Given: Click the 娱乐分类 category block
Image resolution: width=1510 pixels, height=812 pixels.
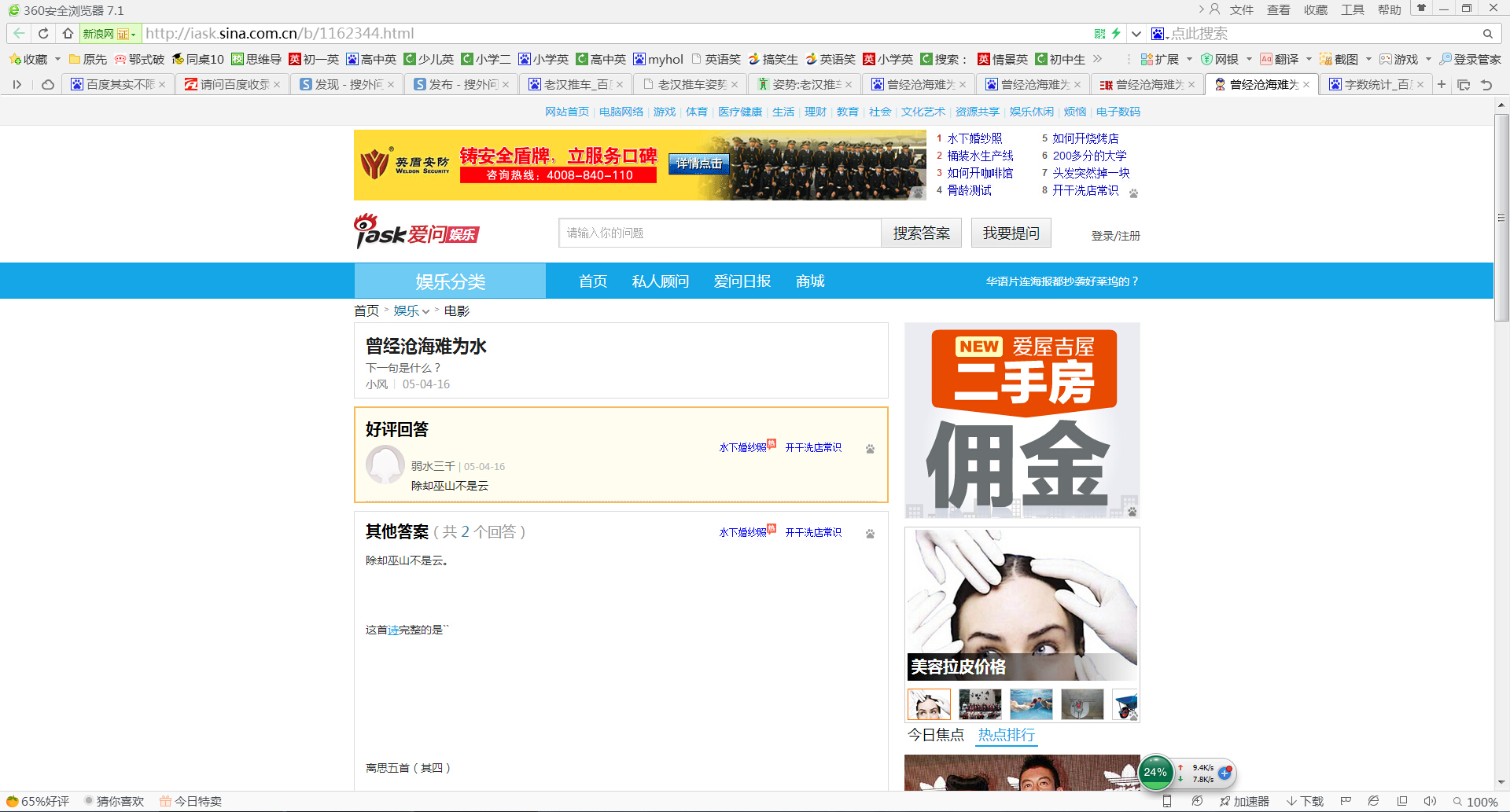Looking at the screenshot, I should click(x=450, y=281).
